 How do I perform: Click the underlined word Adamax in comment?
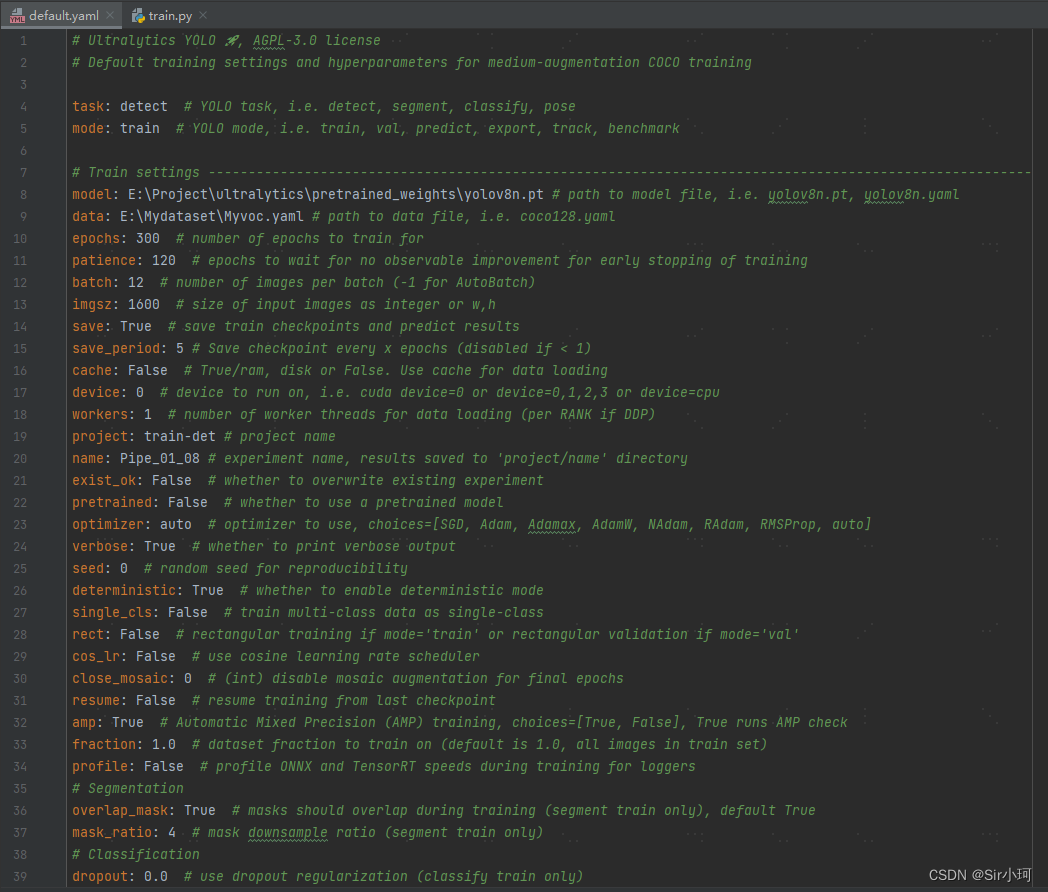point(552,525)
